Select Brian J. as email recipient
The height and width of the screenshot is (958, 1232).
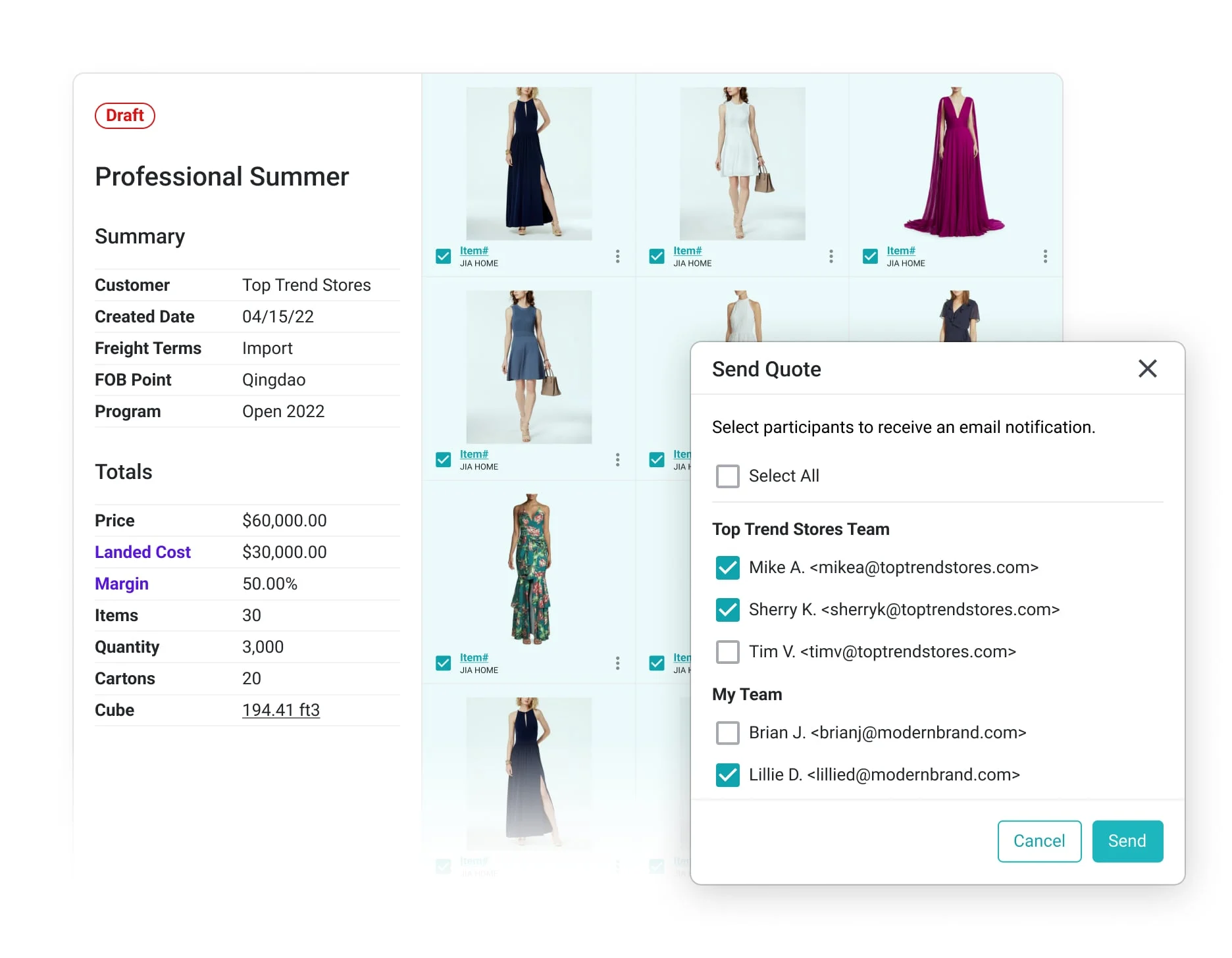(x=727, y=732)
